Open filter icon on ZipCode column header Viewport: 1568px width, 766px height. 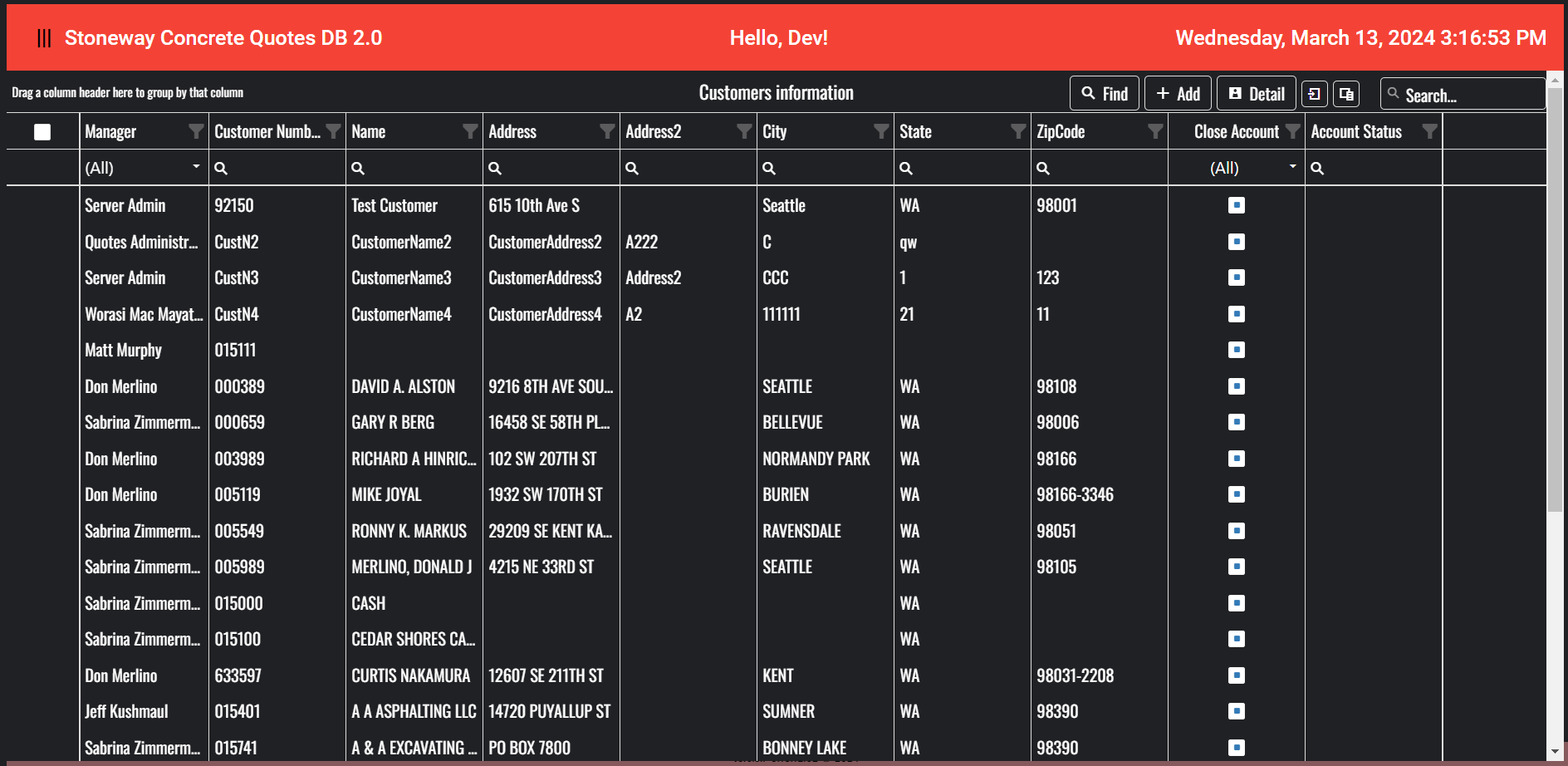click(1155, 131)
